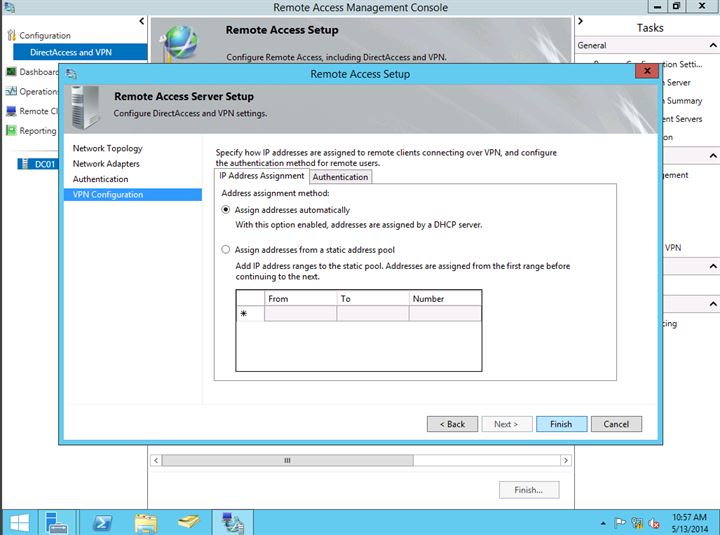
Task: Collapse the second Tasks section chevron
Action: (x=713, y=156)
